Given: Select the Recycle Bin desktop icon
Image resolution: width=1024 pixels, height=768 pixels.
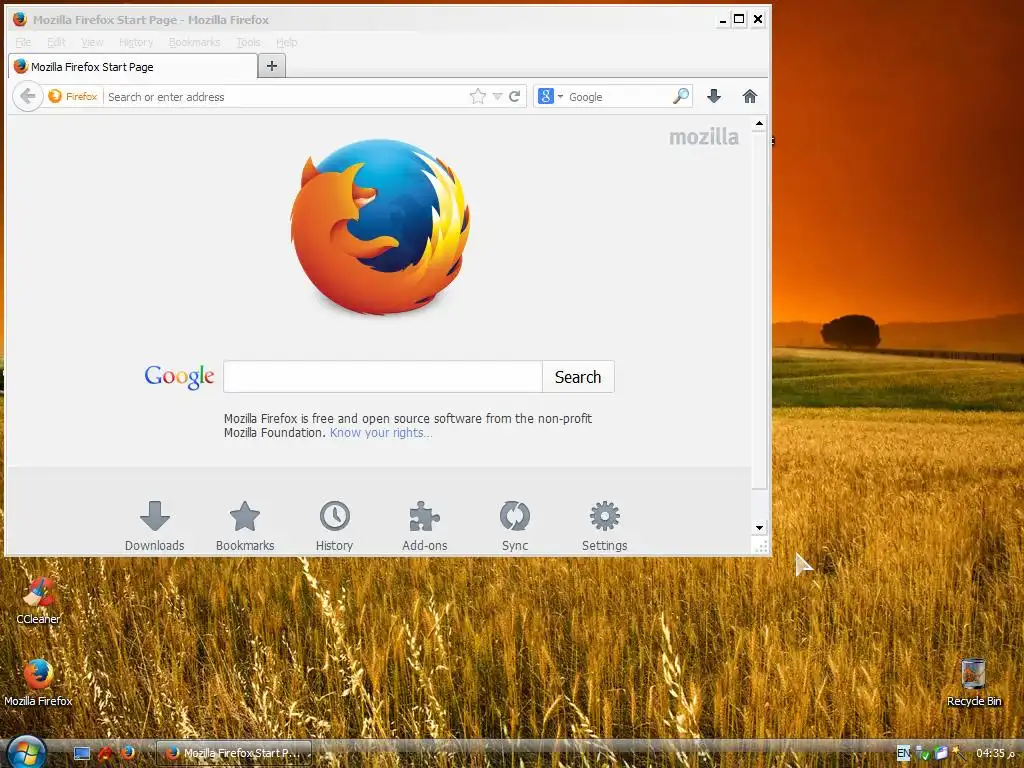Looking at the screenshot, I should [x=974, y=682].
